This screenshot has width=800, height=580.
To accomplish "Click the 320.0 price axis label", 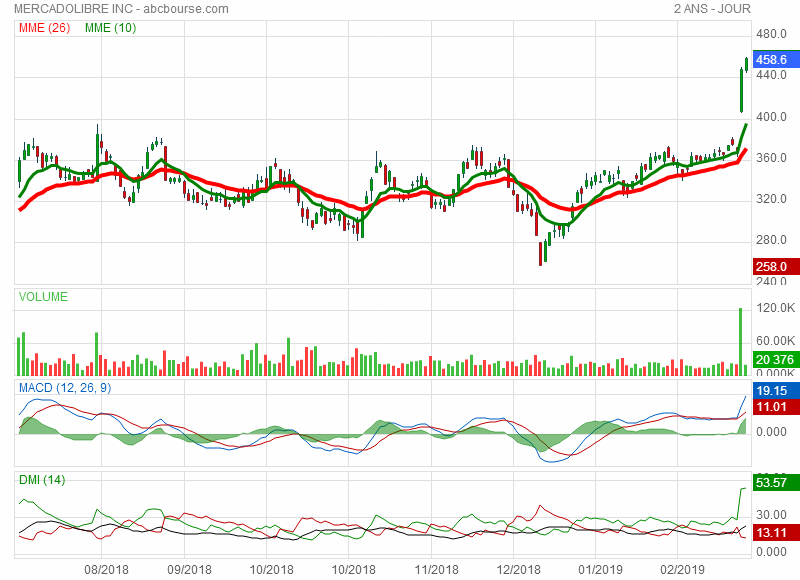I will [771, 199].
